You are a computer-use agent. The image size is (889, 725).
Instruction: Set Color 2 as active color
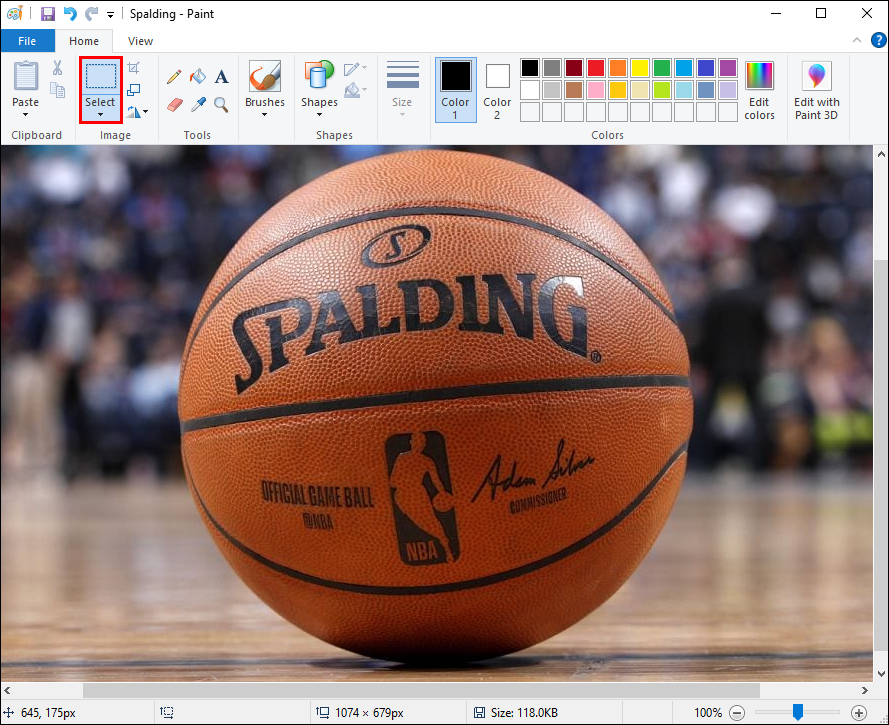497,89
